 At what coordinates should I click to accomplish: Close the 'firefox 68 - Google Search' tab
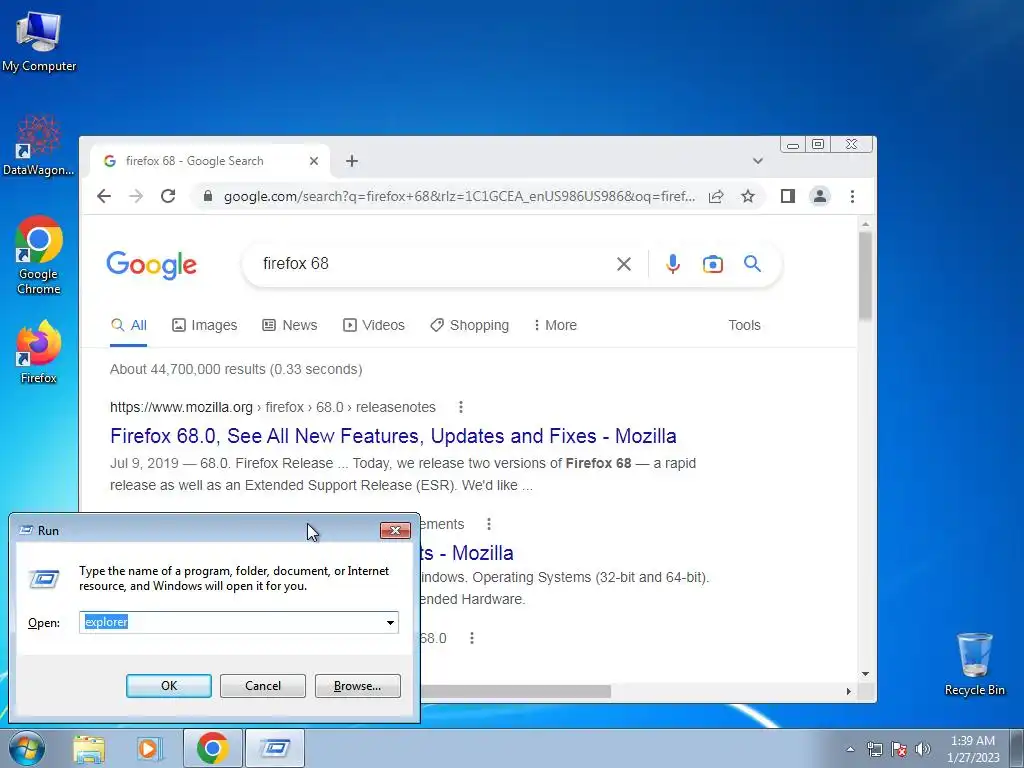(313, 161)
